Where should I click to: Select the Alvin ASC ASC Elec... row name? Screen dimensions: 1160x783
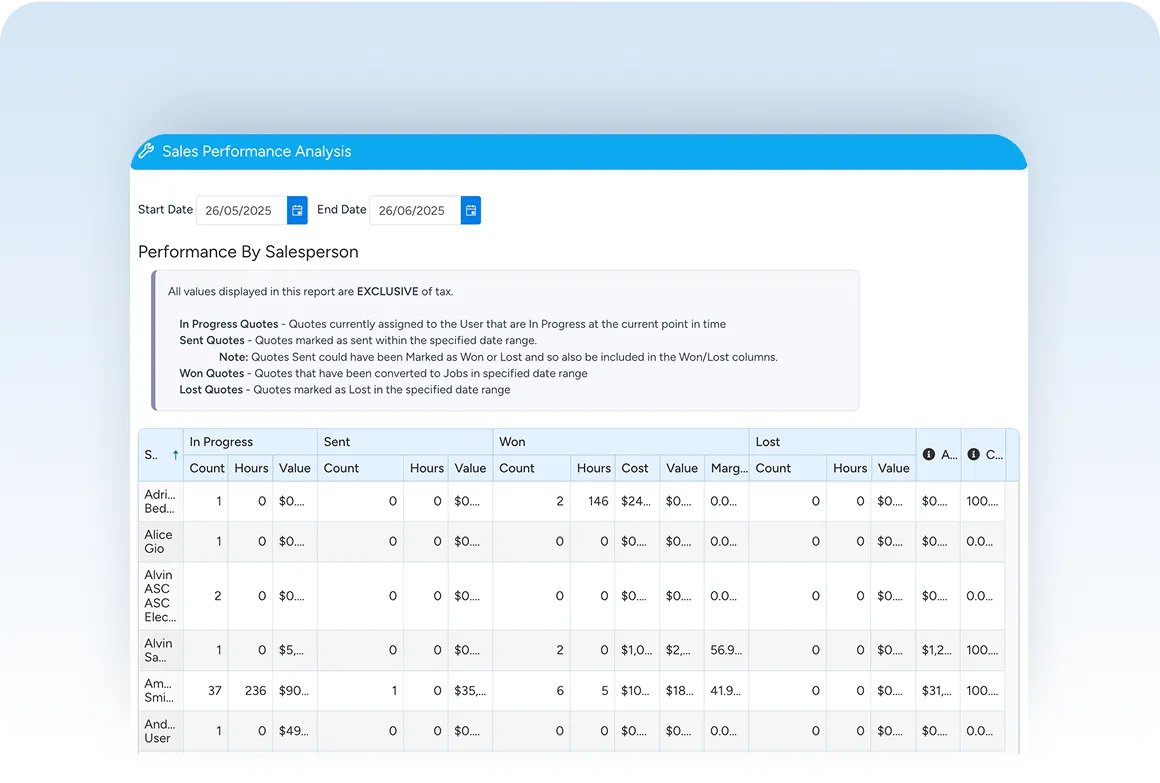160,596
